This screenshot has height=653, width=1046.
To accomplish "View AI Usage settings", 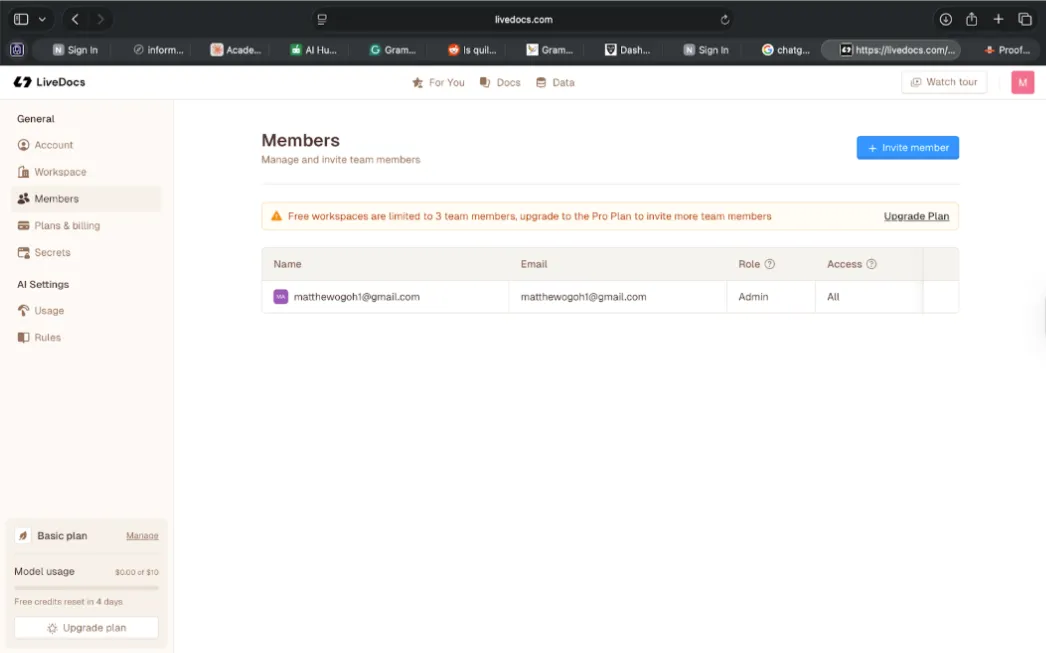I will pyautogui.click(x=48, y=311).
